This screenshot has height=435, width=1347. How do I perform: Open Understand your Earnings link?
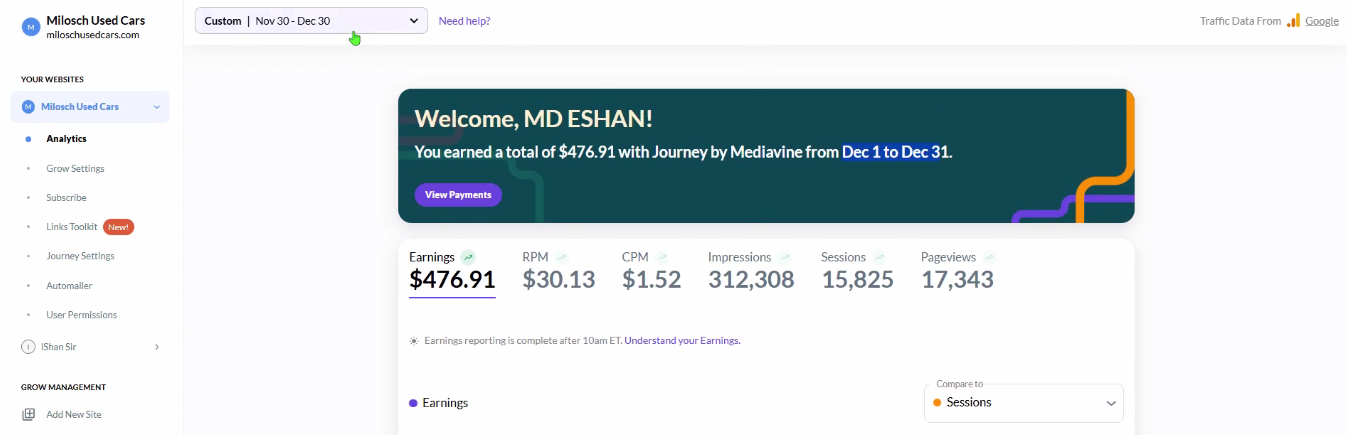point(682,341)
